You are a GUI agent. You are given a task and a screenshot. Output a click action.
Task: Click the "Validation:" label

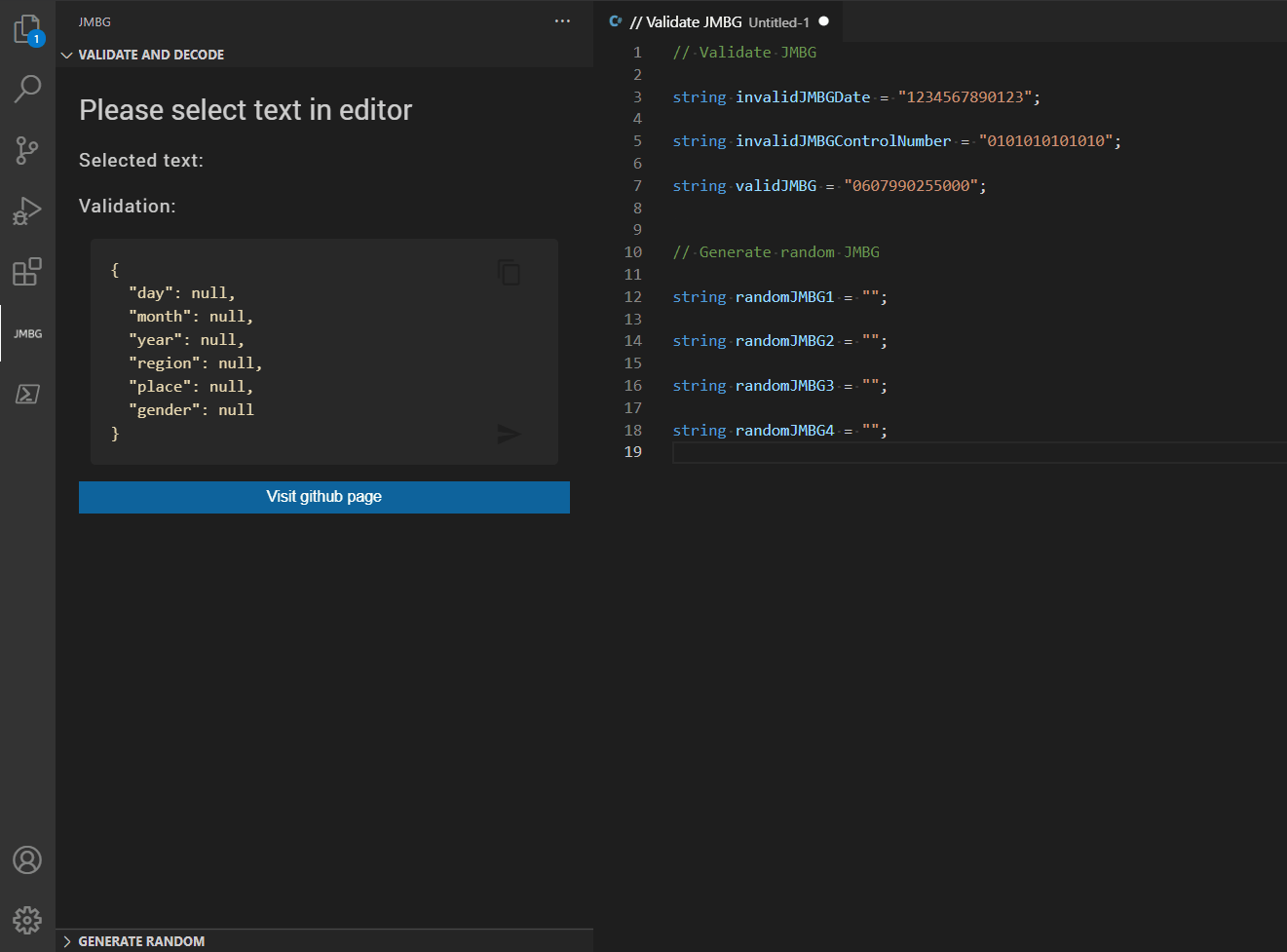128,206
